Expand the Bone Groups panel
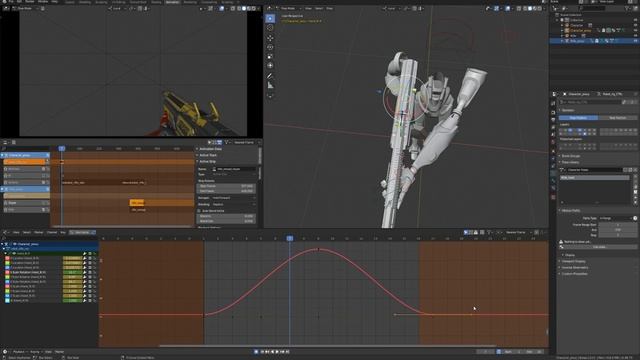Screen dimensions: 640x360 point(571,156)
